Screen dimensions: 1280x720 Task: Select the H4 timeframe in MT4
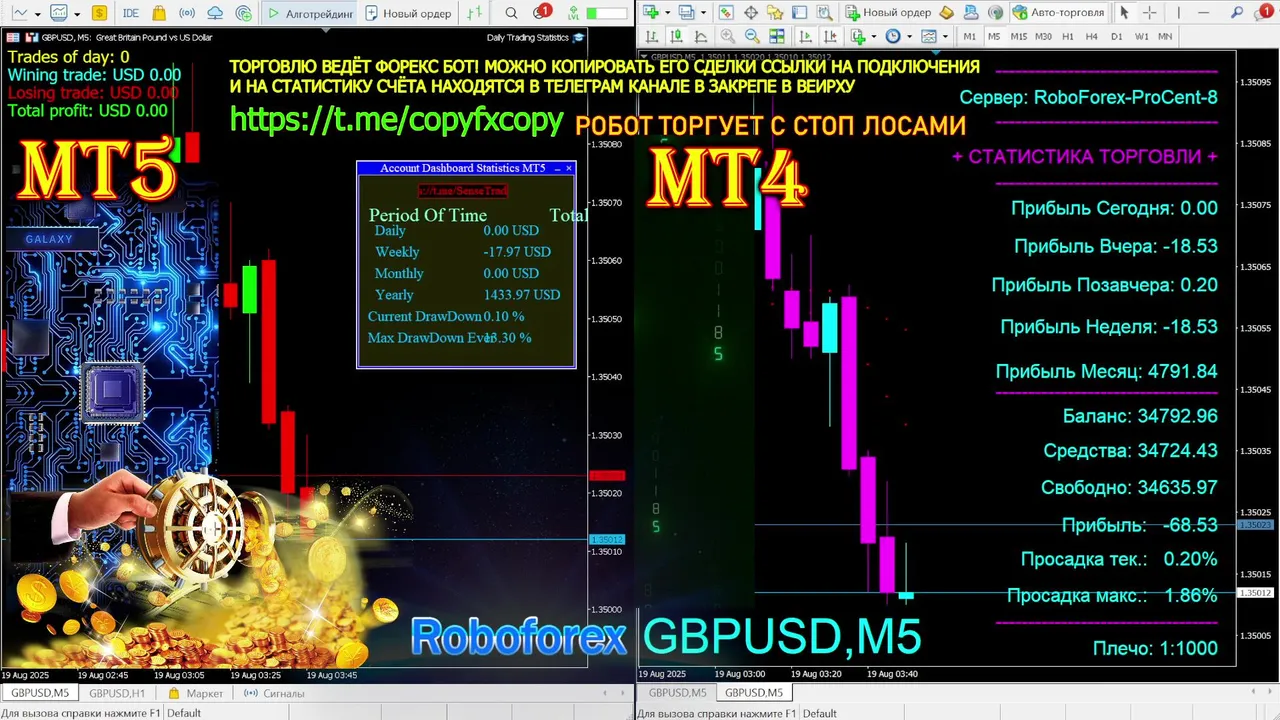(1092, 36)
